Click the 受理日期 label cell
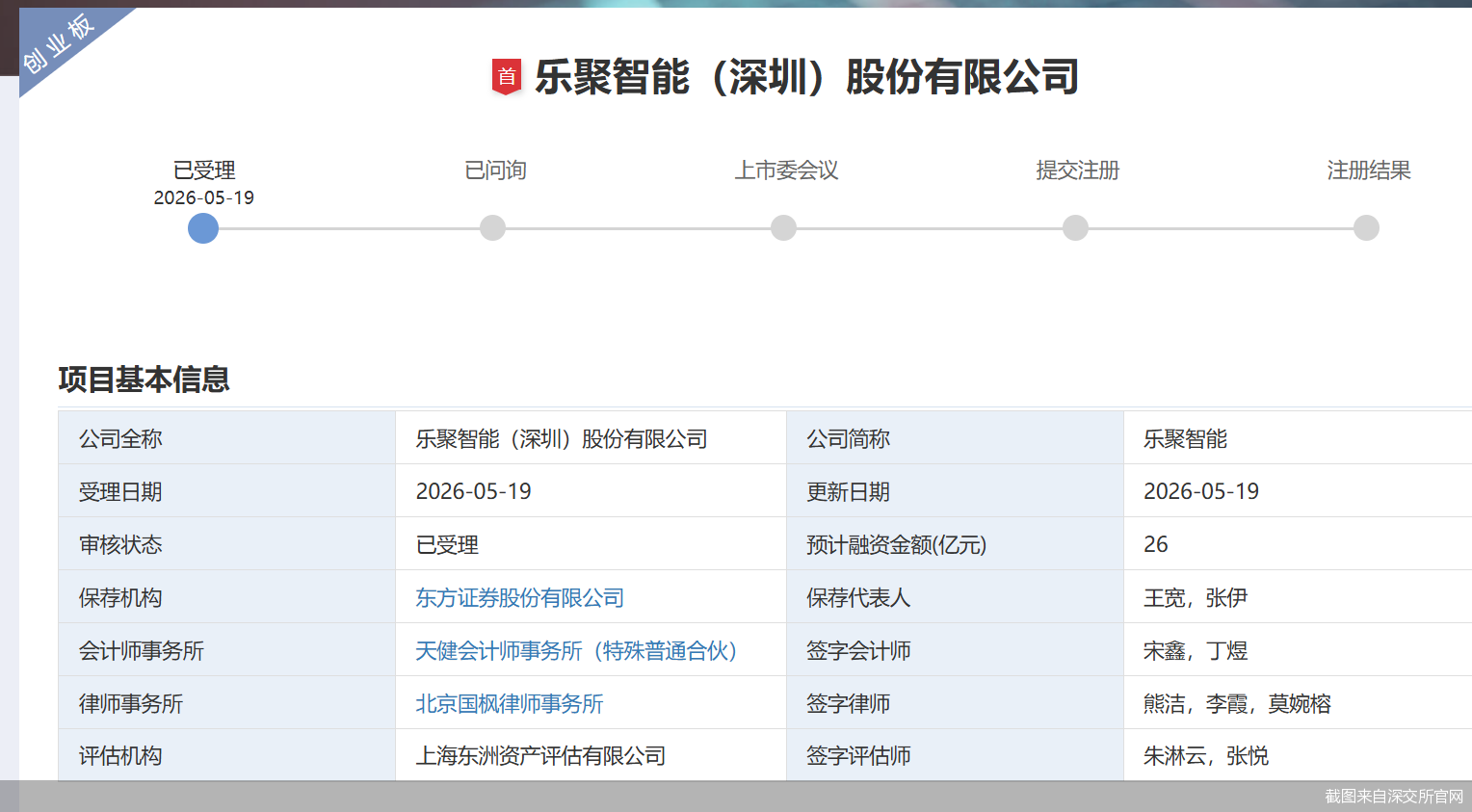Image resolution: width=1472 pixels, height=812 pixels. coord(227,491)
